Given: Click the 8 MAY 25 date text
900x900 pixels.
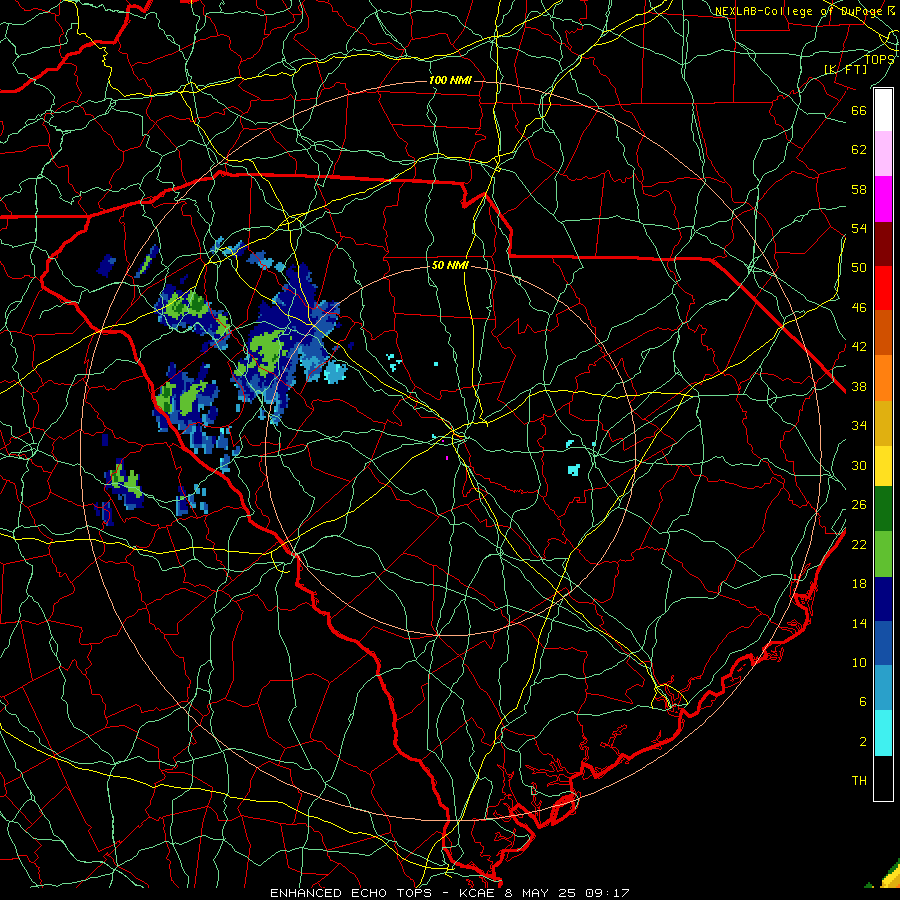Looking at the screenshot, I should [540, 893].
